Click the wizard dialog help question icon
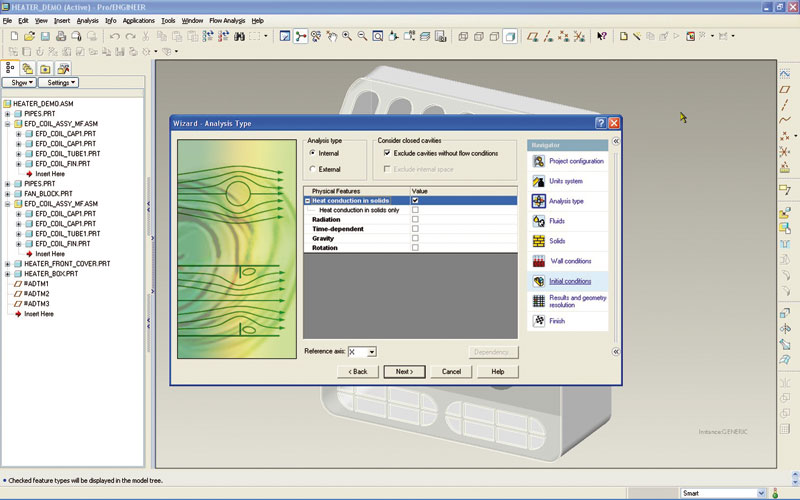Screen dimensions: 800x500 pyautogui.click(x=601, y=123)
